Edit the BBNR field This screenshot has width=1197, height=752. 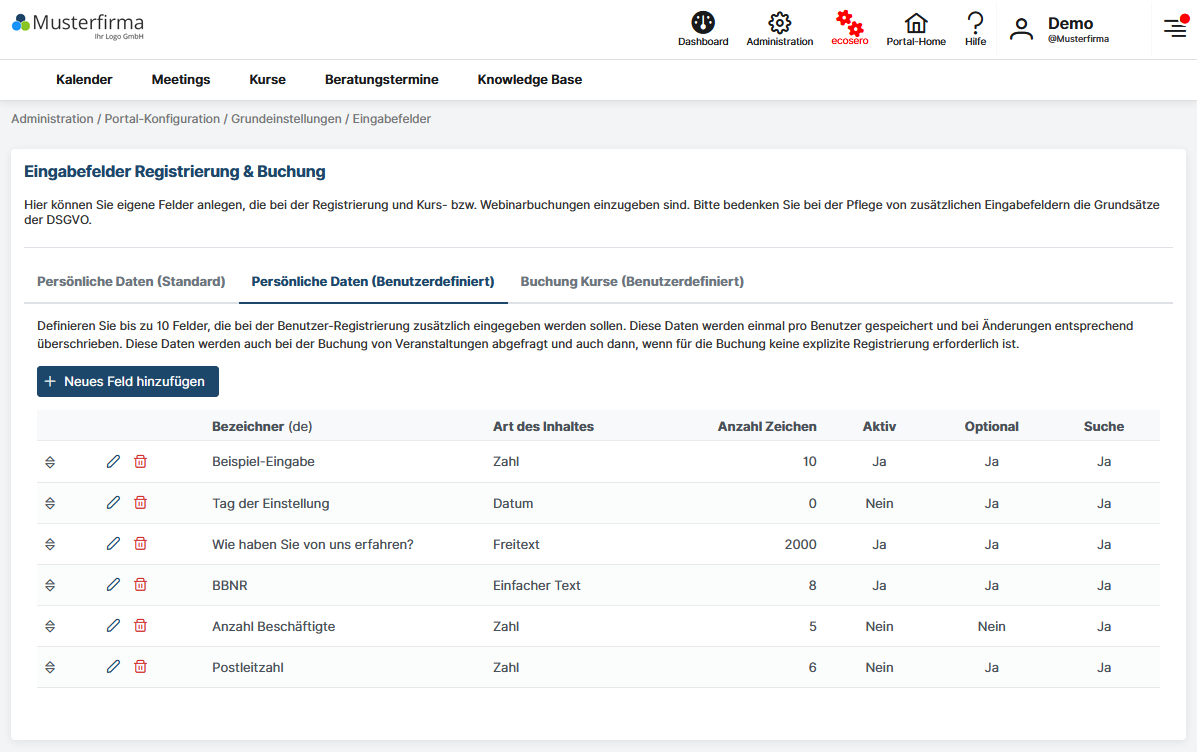113,584
